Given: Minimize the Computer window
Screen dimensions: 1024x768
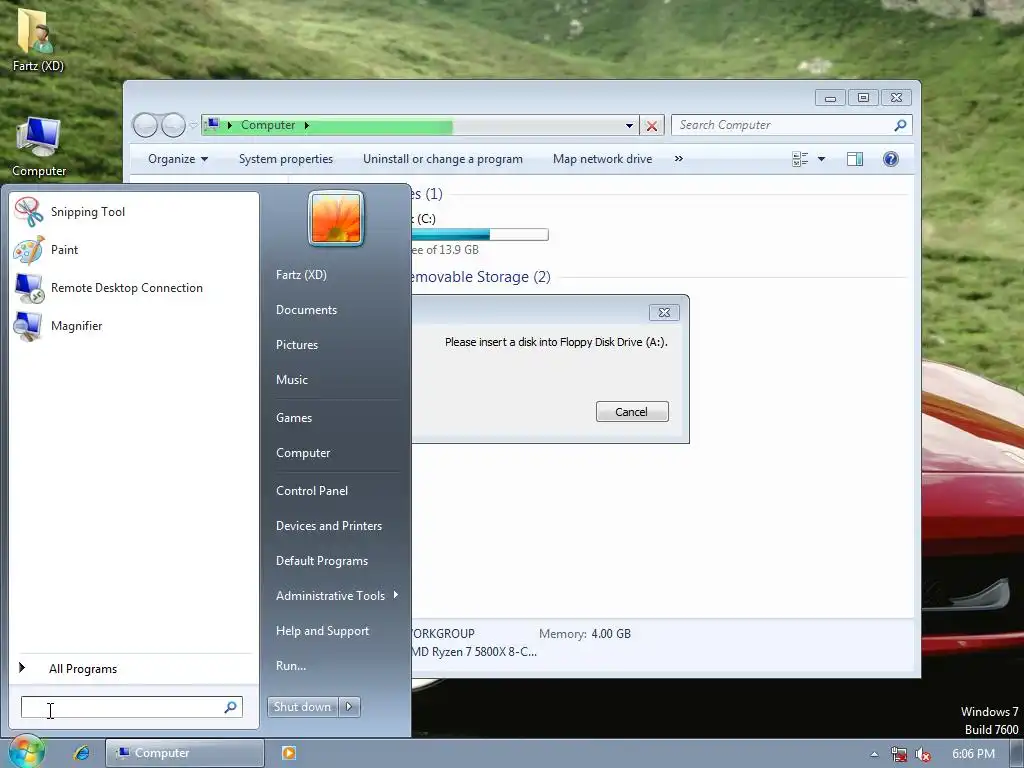Looking at the screenshot, I should (830, 98).
